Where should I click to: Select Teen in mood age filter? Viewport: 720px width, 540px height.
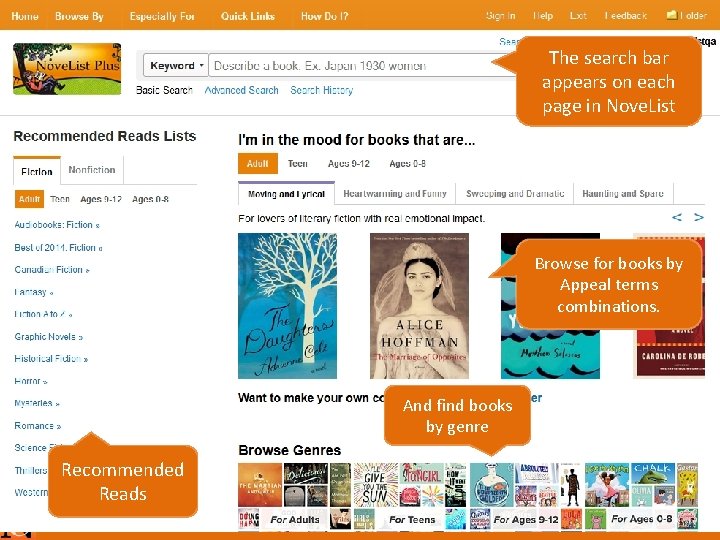click(x=298, y=163)
